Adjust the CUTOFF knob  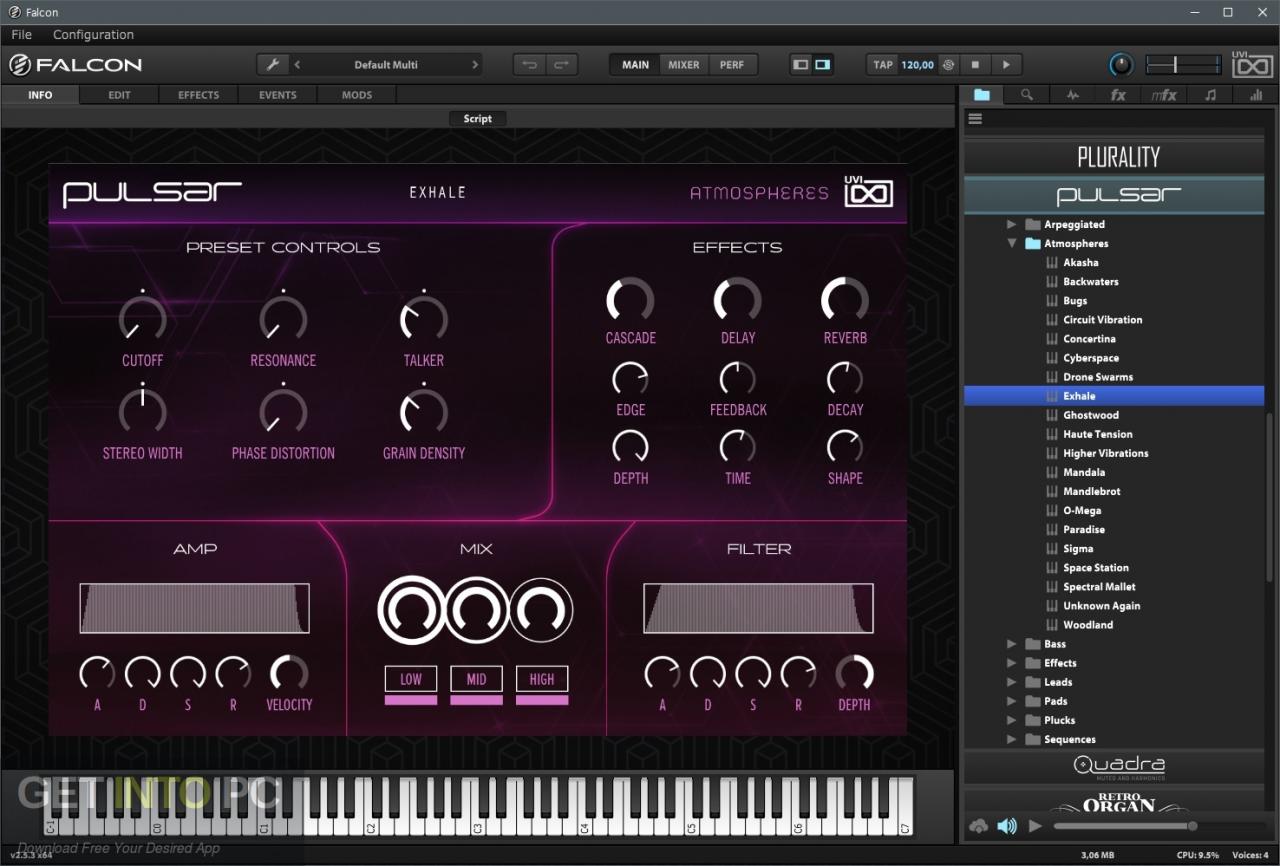pos(143,319)
